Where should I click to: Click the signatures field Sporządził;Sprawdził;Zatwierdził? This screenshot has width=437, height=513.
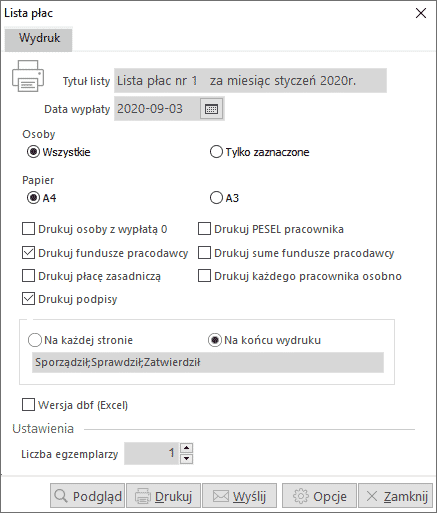pyautogui.click(x=208, y=362)
